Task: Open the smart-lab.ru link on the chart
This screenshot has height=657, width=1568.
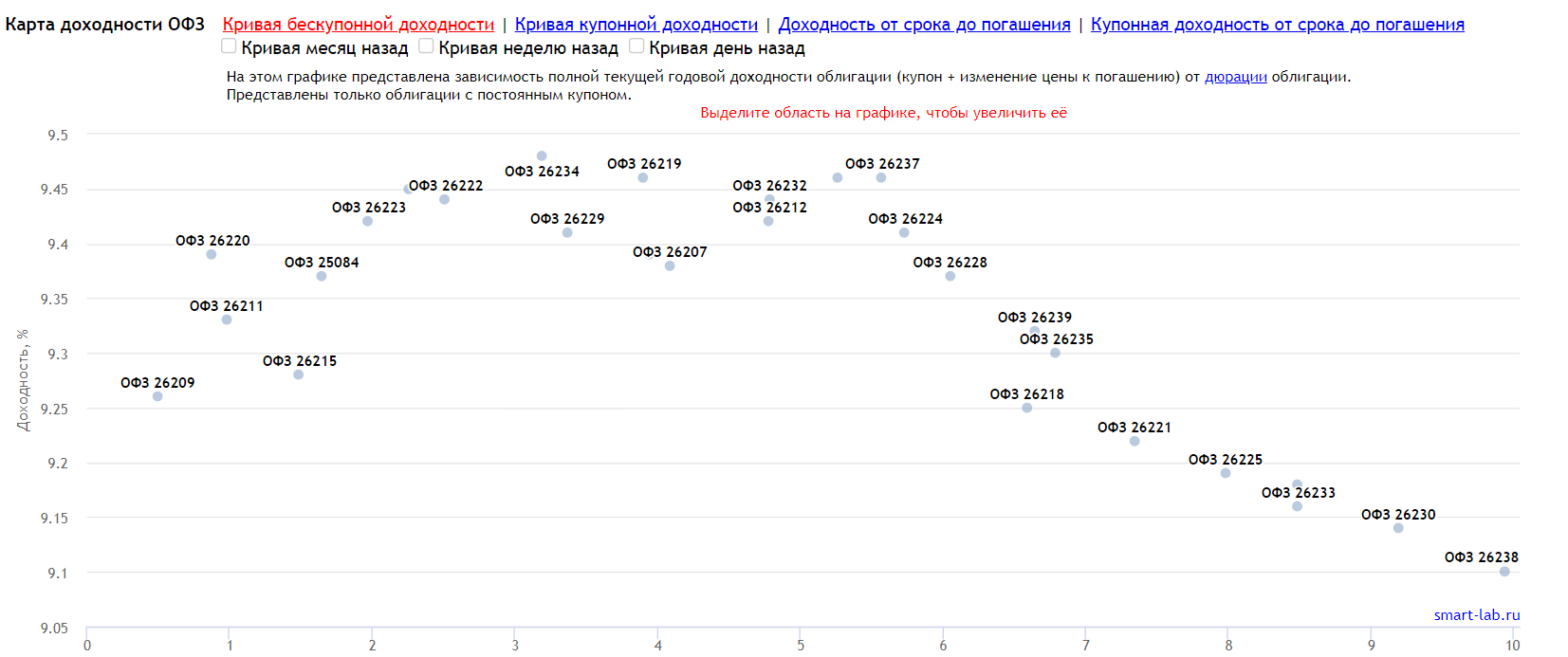Action: click(1476, 614)
